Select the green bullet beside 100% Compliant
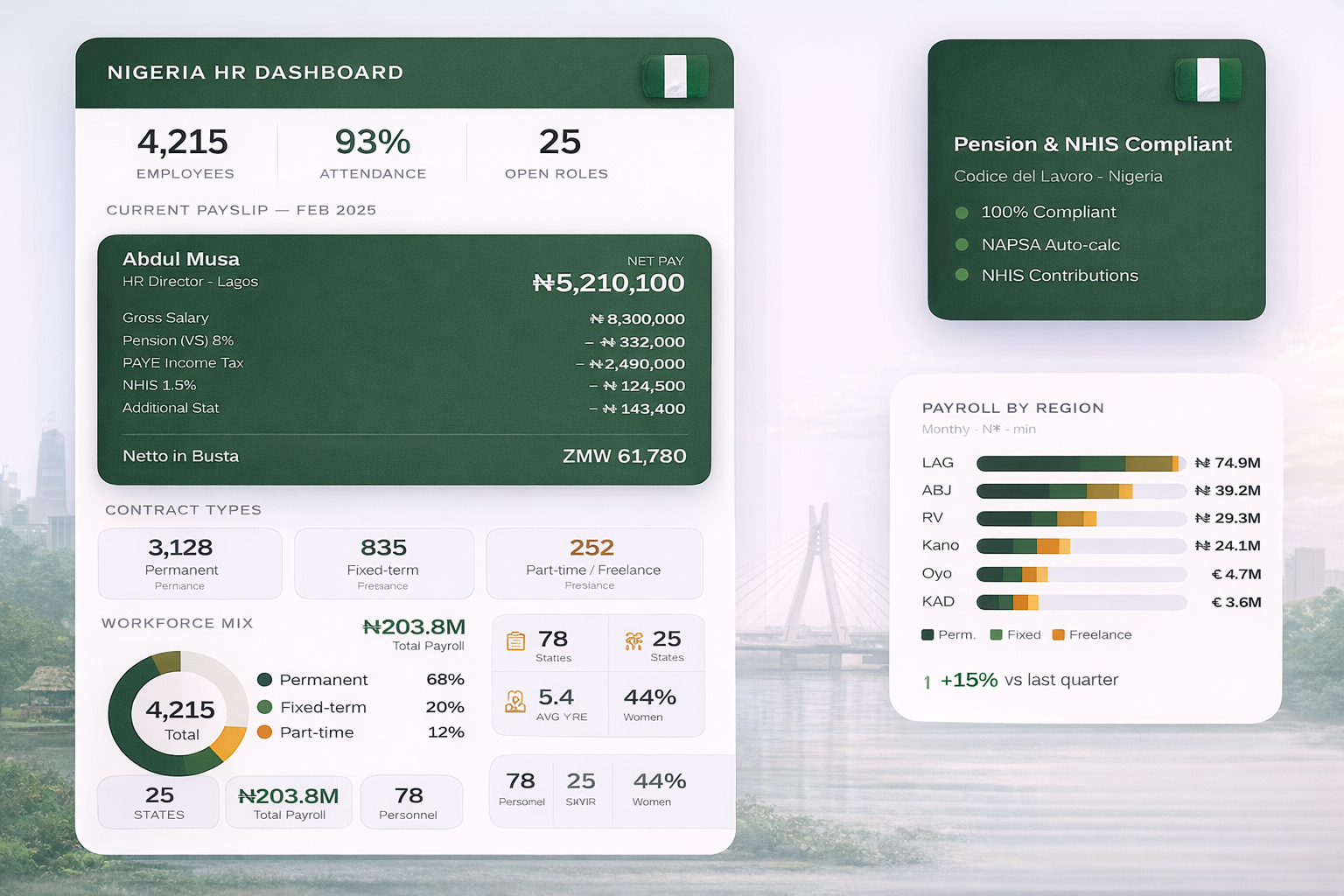 [962, 213]
